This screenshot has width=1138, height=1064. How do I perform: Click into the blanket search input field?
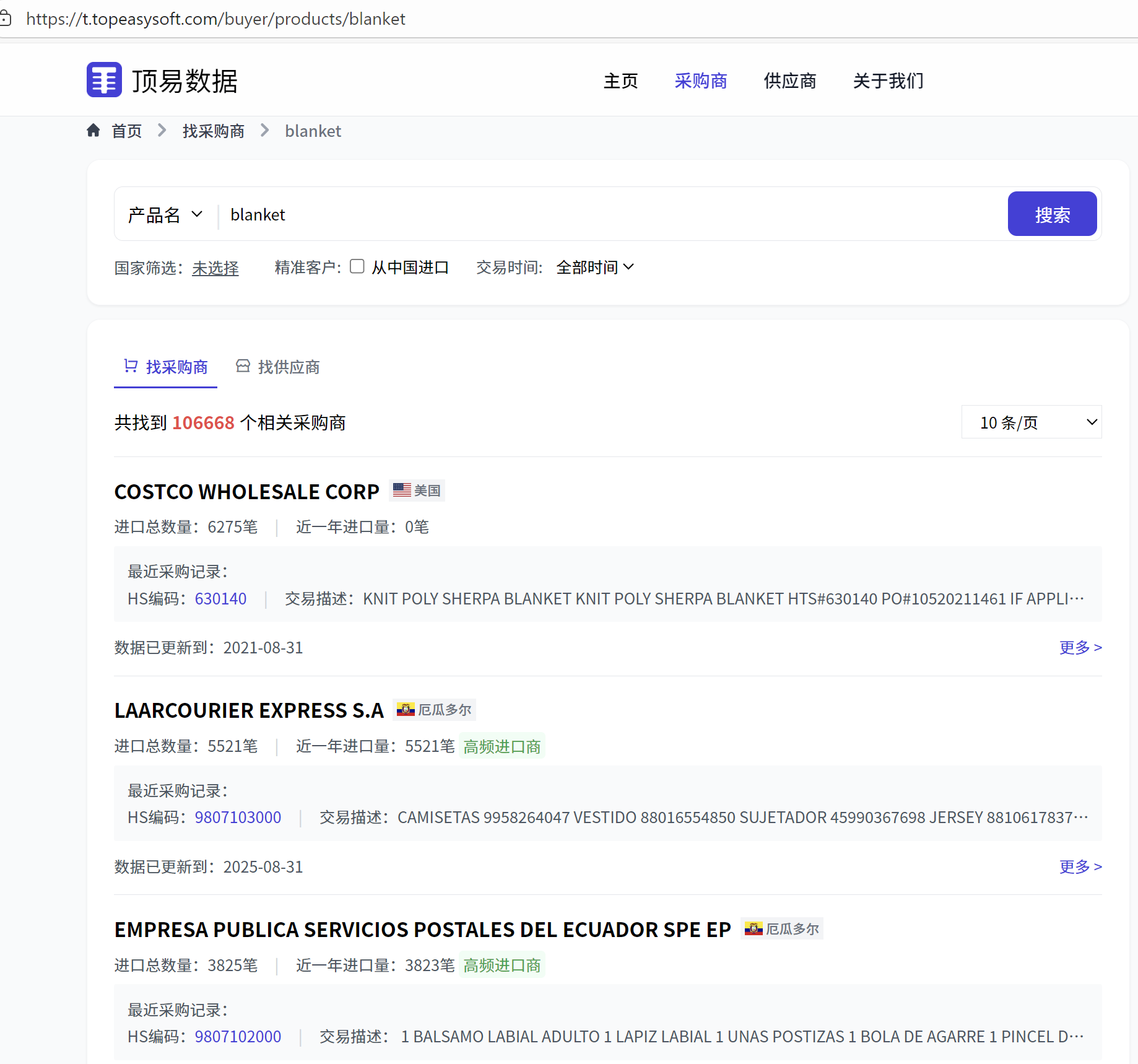613,214
